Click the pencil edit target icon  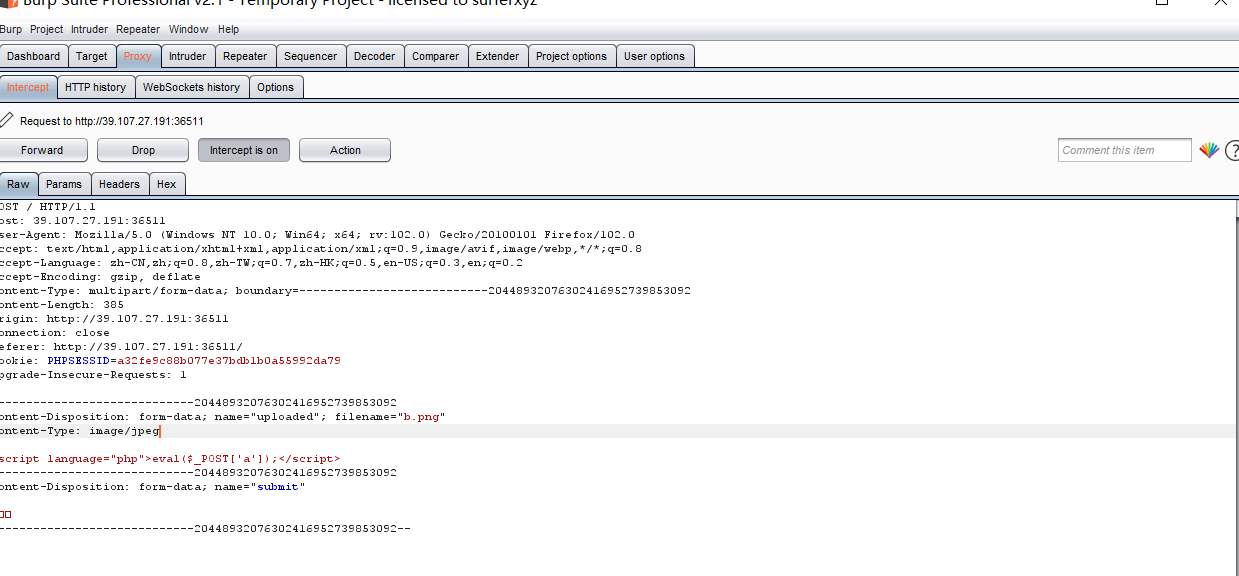coord(6,121)
